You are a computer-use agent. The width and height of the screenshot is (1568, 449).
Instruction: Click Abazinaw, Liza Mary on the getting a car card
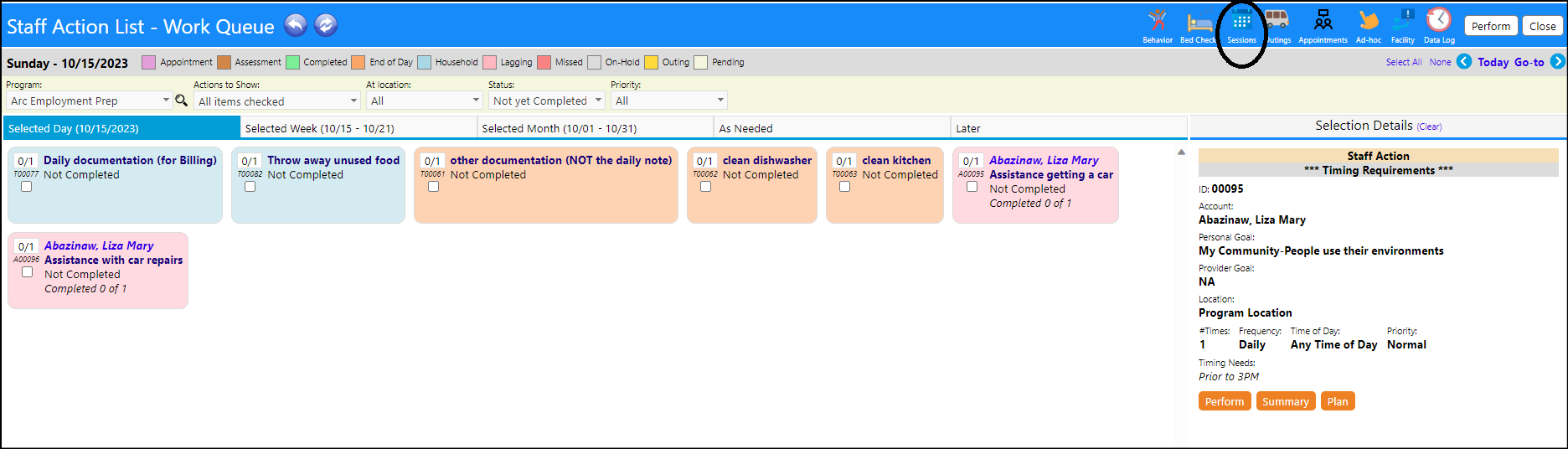pos(1044,160)
